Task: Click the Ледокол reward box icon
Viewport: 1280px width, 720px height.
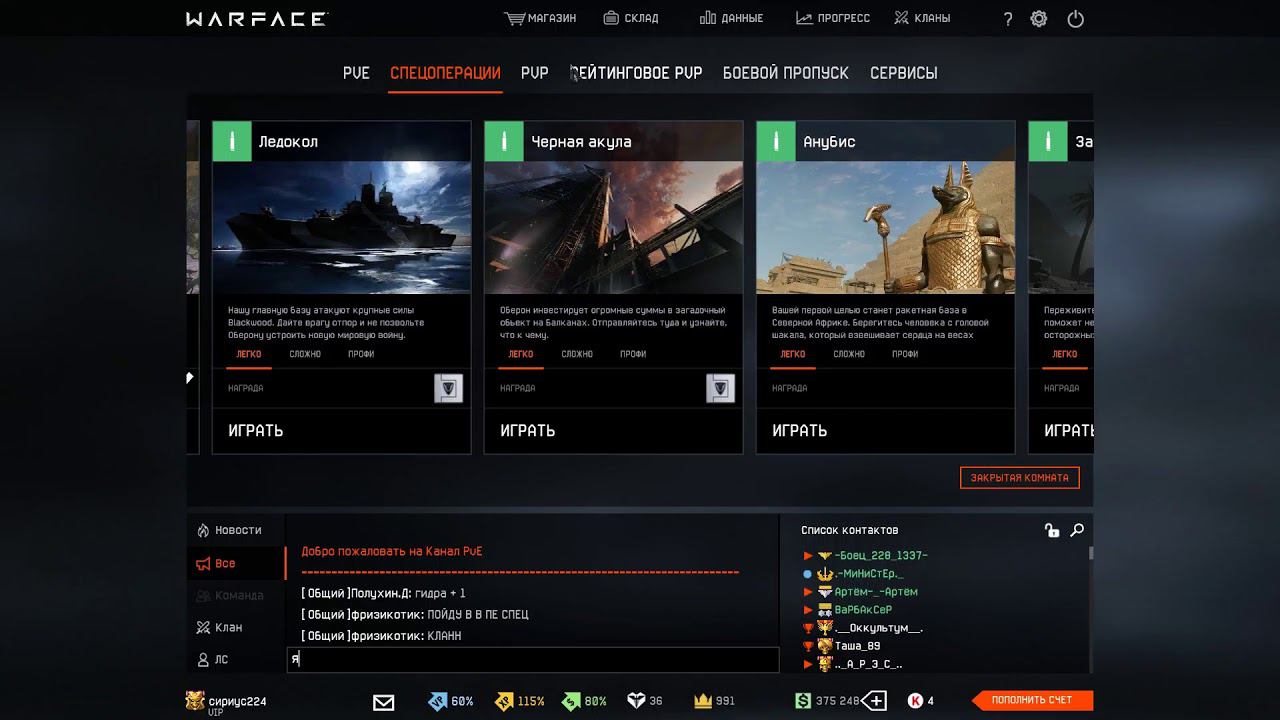Action: (449, 388)
